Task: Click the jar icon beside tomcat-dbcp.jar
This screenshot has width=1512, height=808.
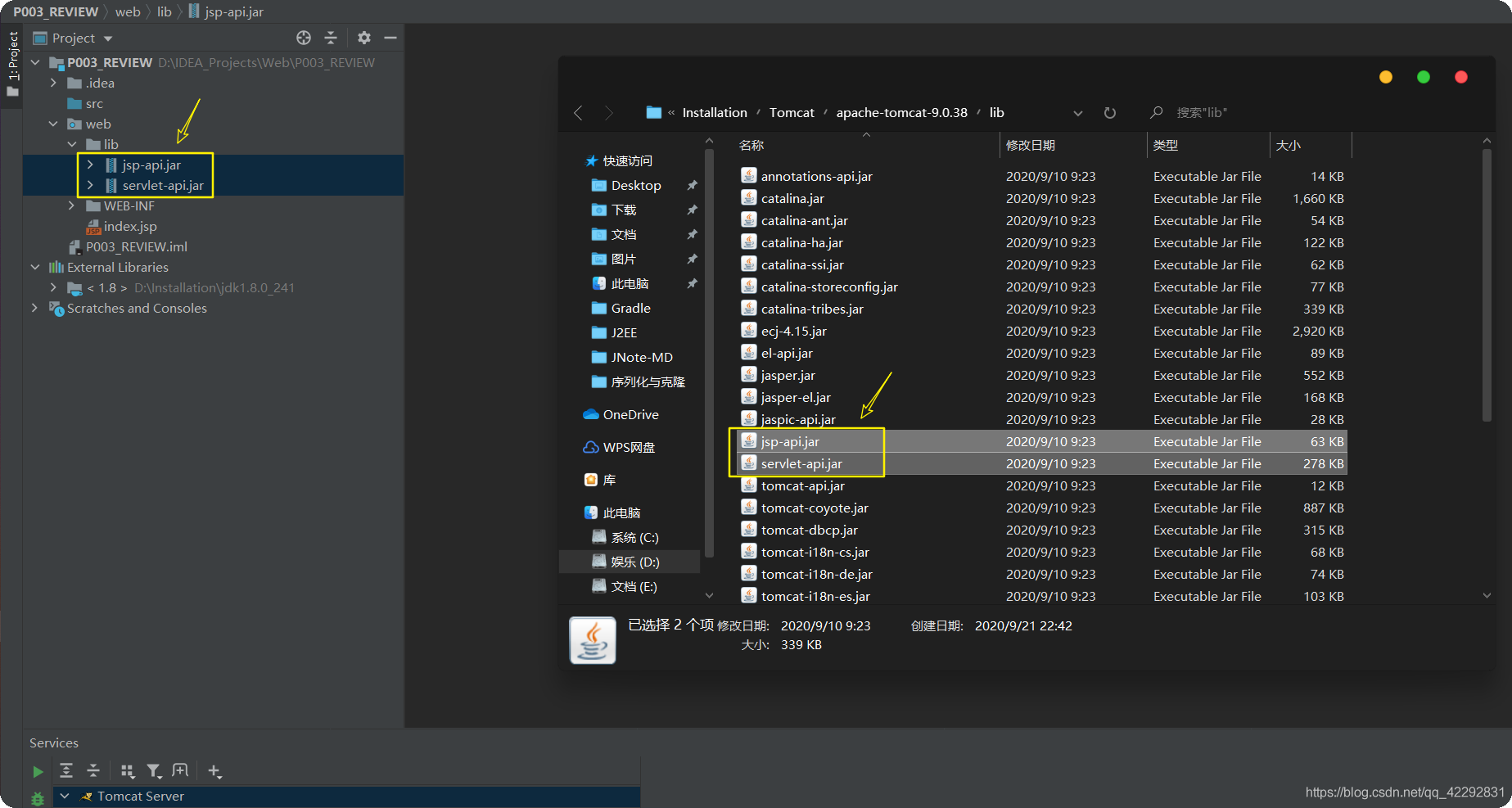Action: (748, 529)
